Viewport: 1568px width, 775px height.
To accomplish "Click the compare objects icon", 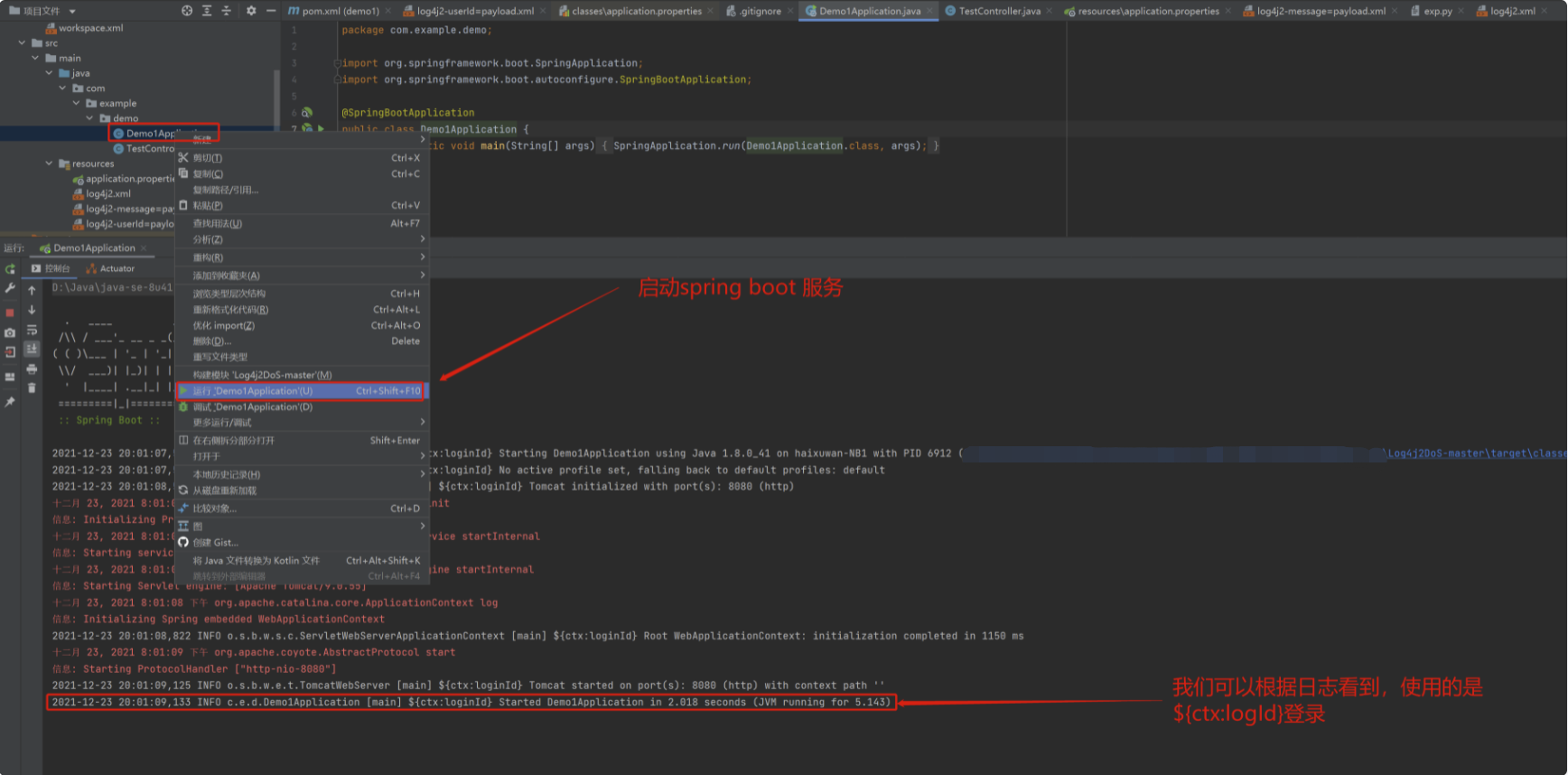I will 183,508.
